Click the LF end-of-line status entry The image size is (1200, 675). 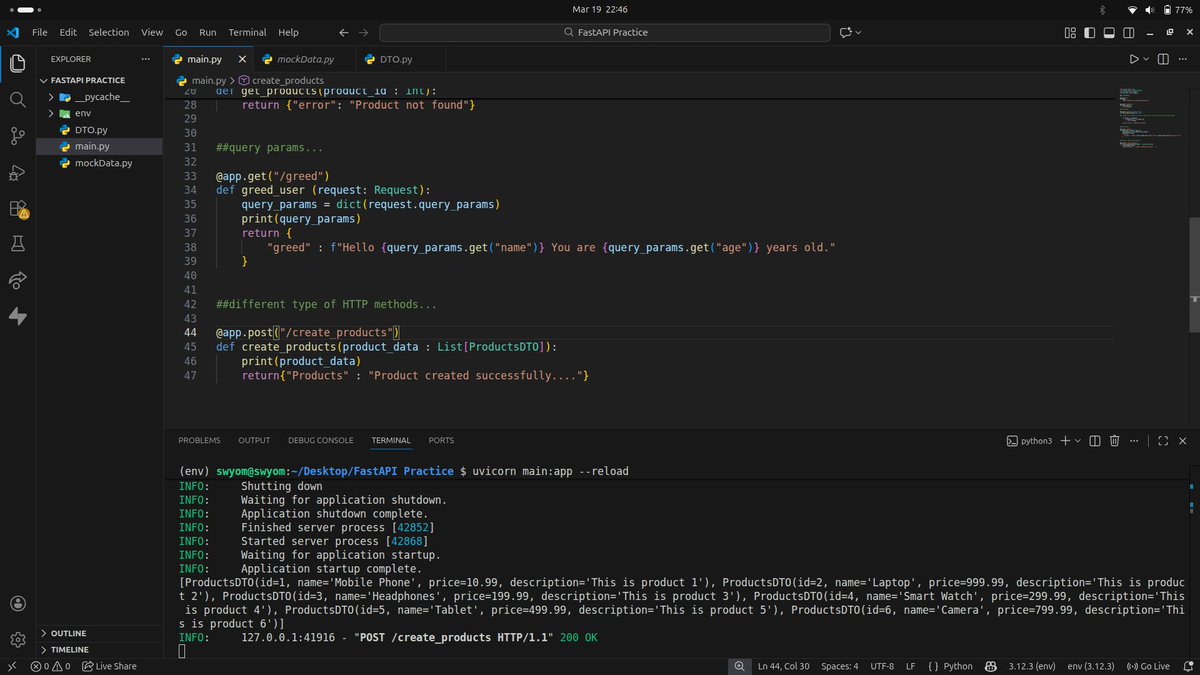click(911, 666)
